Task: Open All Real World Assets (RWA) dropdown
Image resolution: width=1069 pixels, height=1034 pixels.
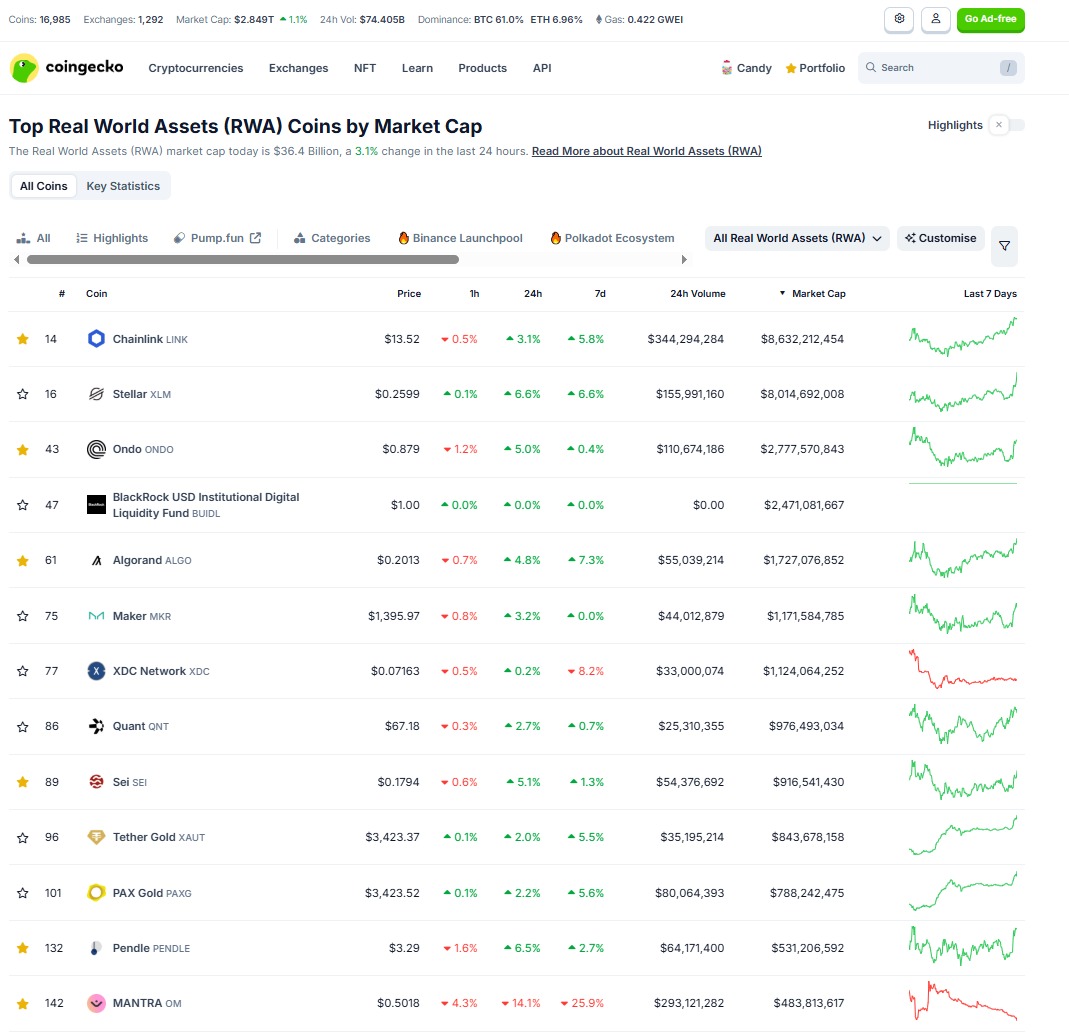Action: click(797, 238)
